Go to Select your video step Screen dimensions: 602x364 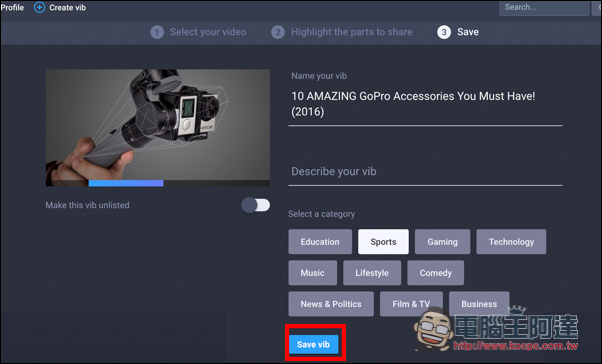[x=208, y=32]
